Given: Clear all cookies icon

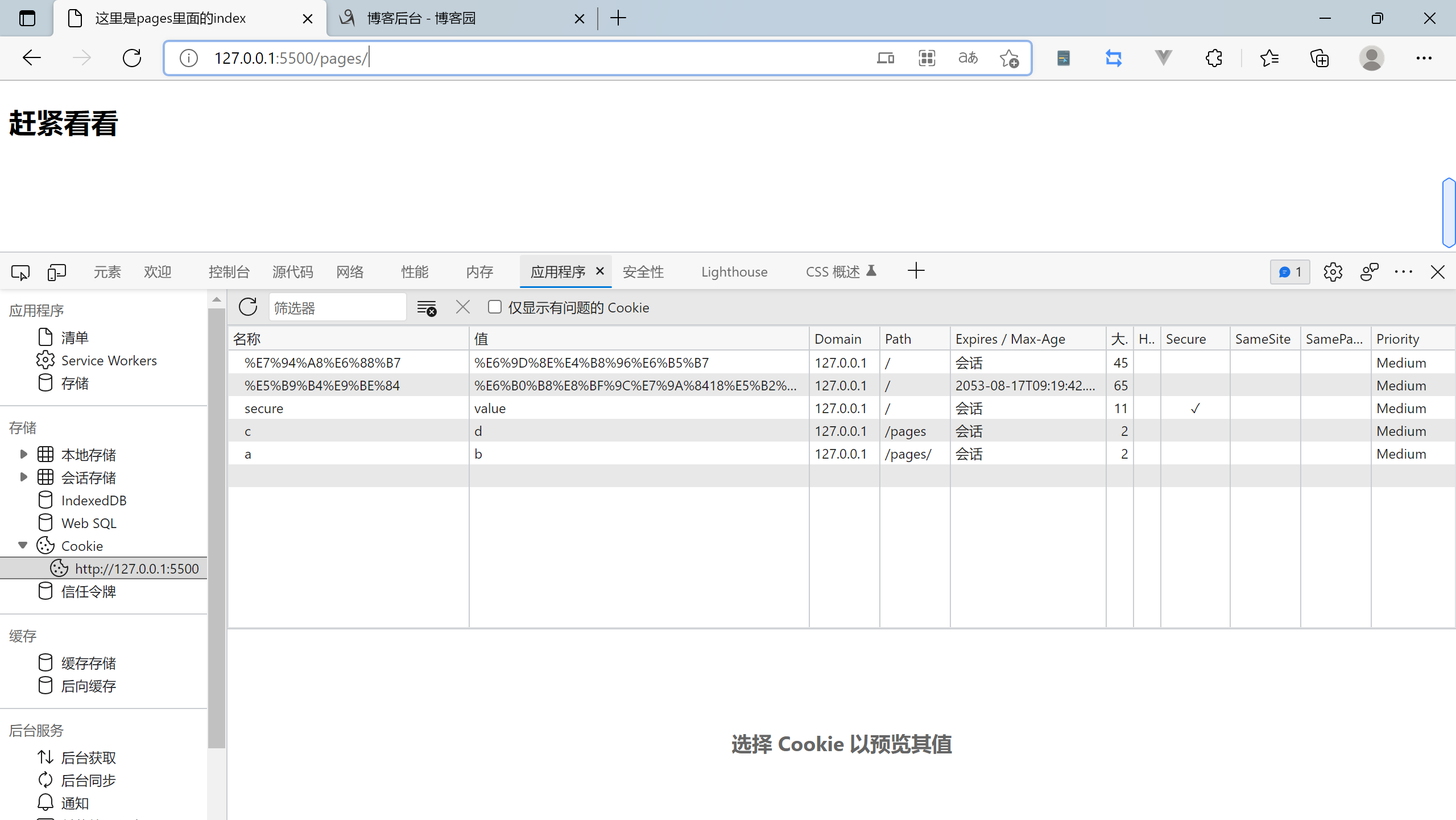Looking at the screenshot, I should pos(427,307).
